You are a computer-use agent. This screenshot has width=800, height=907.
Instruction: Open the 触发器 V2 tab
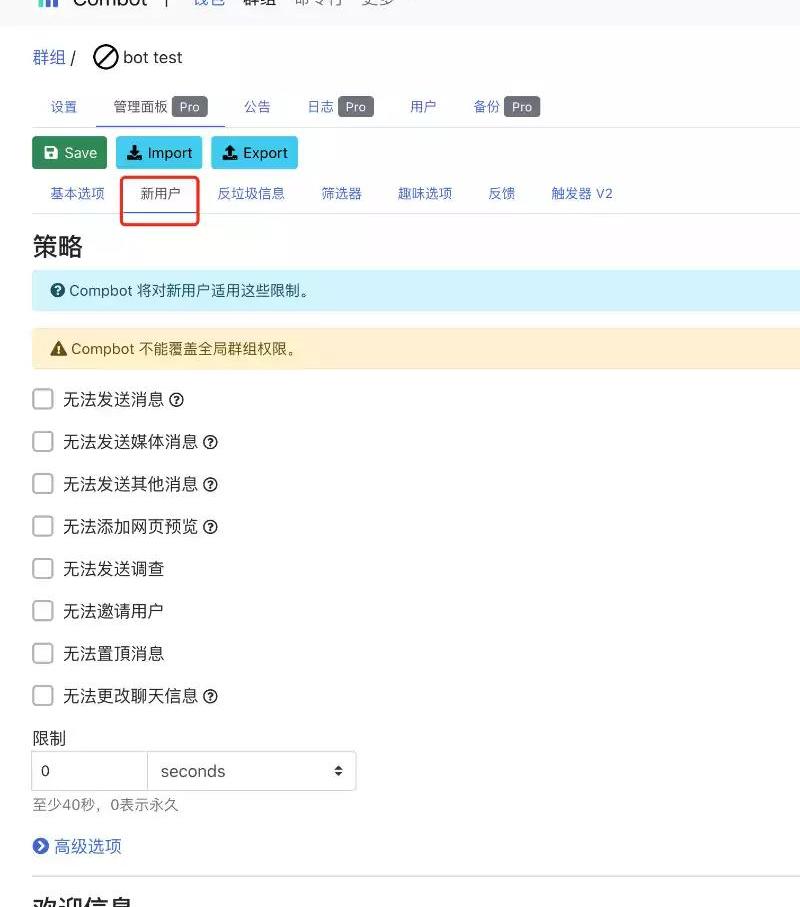582,193
